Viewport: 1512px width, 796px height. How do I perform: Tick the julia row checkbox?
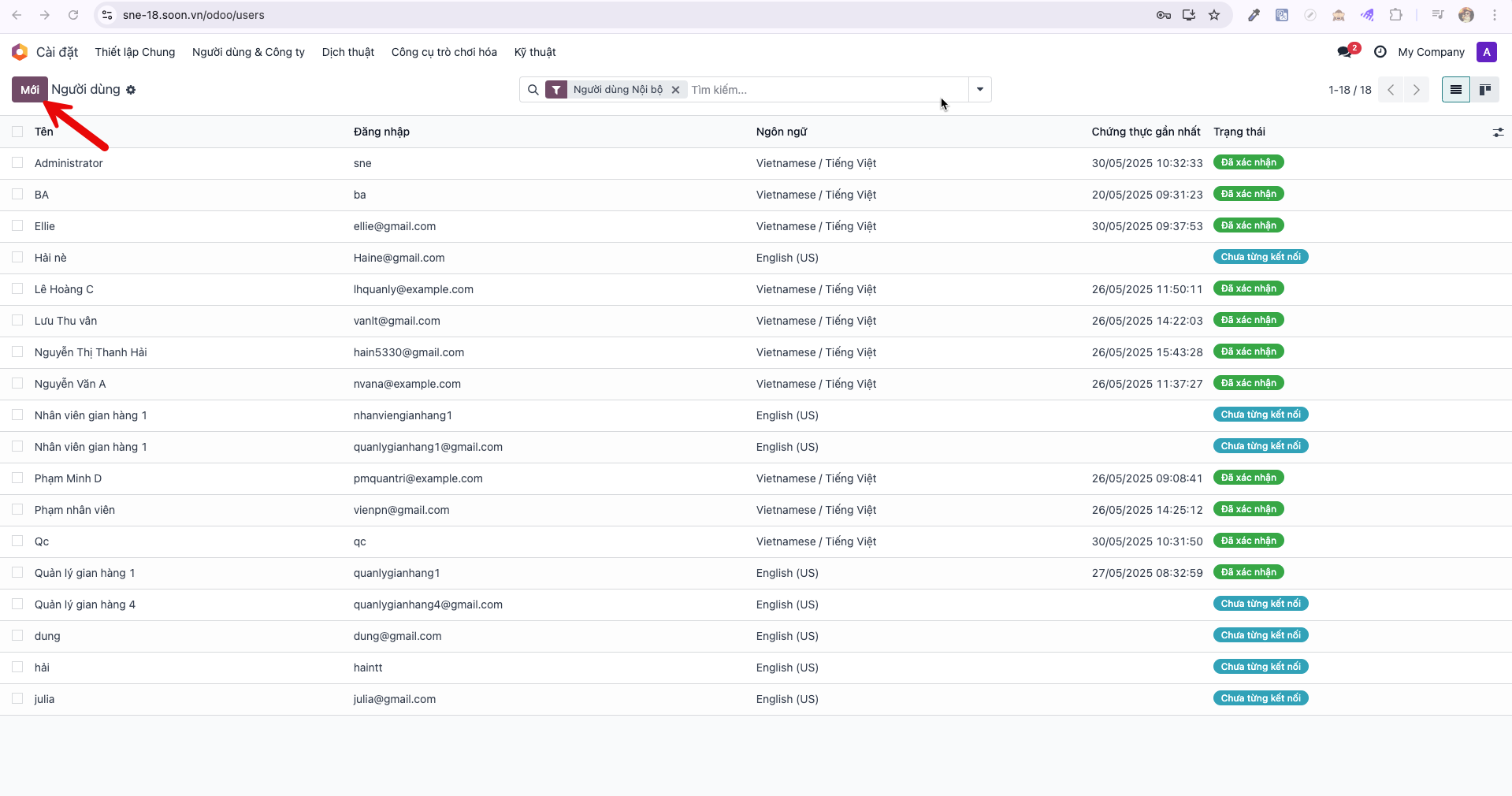[x=17, y=698]
